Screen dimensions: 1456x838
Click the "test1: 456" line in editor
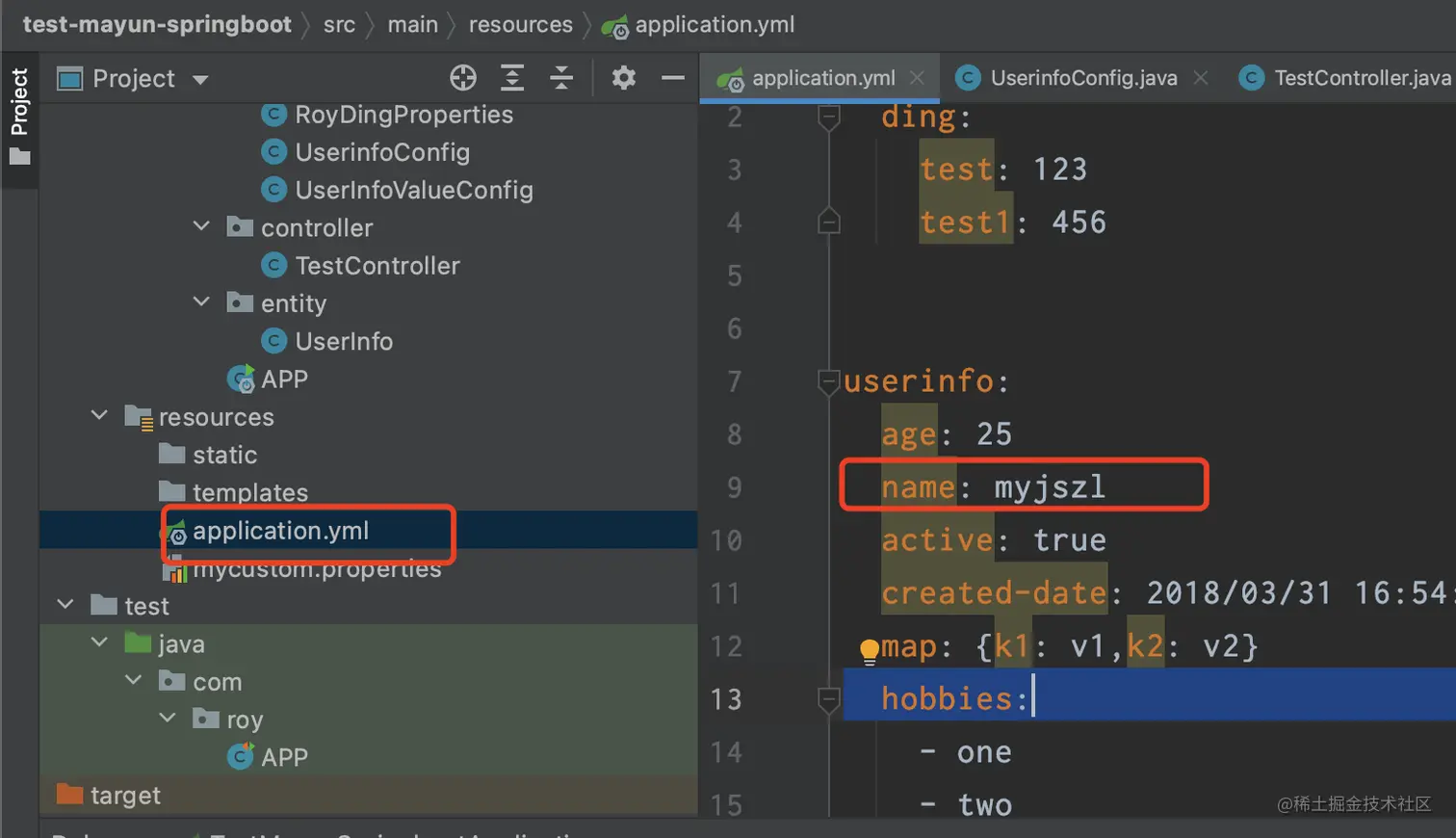coord(1013,223)
